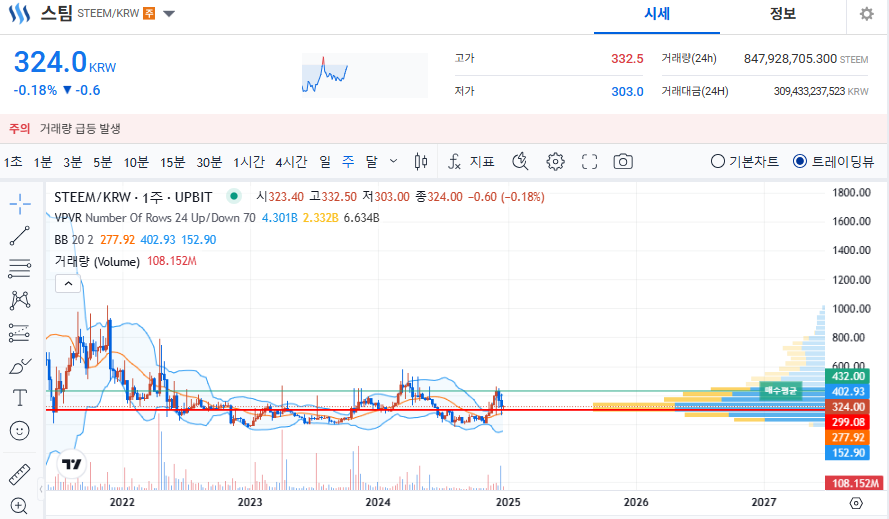Expand more time interval options chevron
The height and width of the screenshot is (519, 889).
click(x=393, y=162)
